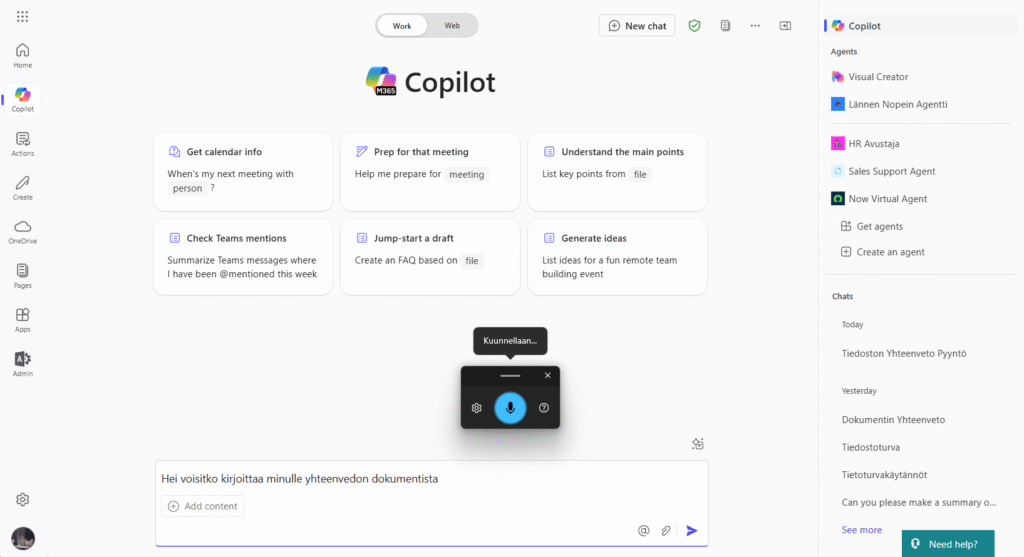Open settings gear in left rail
Image resolution: width=1024 pixels, height=557 pixels.
22,500
